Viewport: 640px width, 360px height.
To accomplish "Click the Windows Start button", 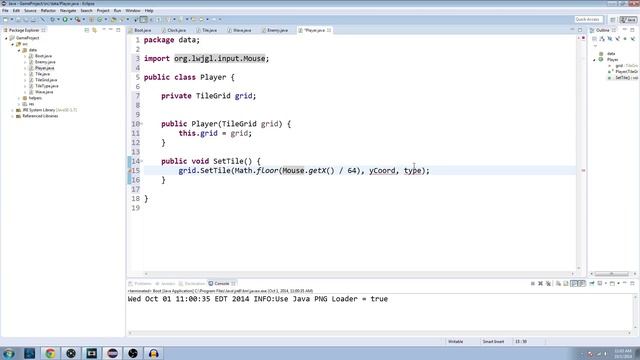I will (9, 353).
